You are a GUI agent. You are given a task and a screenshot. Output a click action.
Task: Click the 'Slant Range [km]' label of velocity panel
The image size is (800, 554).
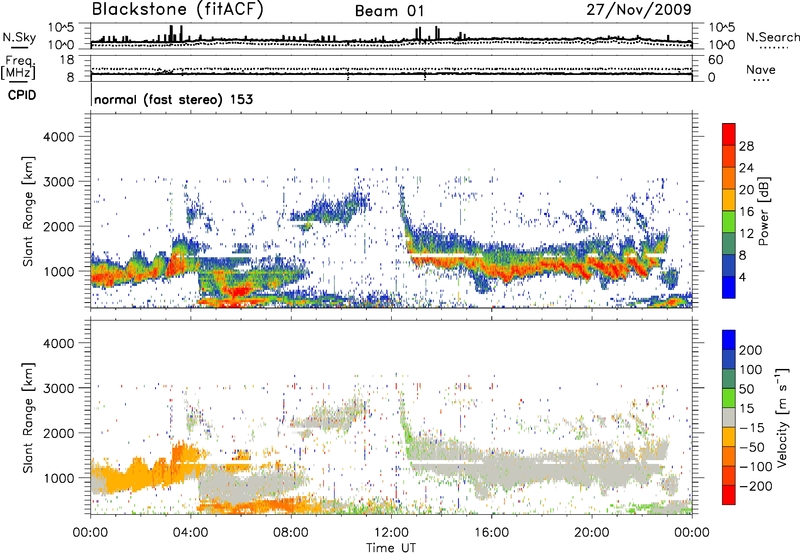click(x=28, y=417)
